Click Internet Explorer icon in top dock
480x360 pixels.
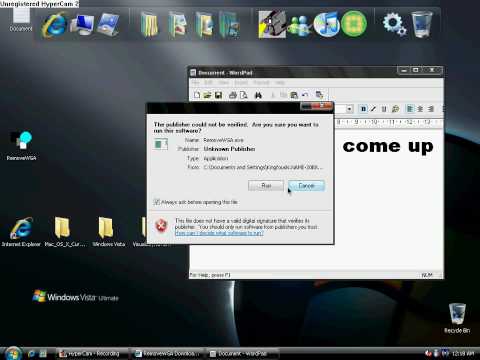pyautogui.click(x=54, y=24)
